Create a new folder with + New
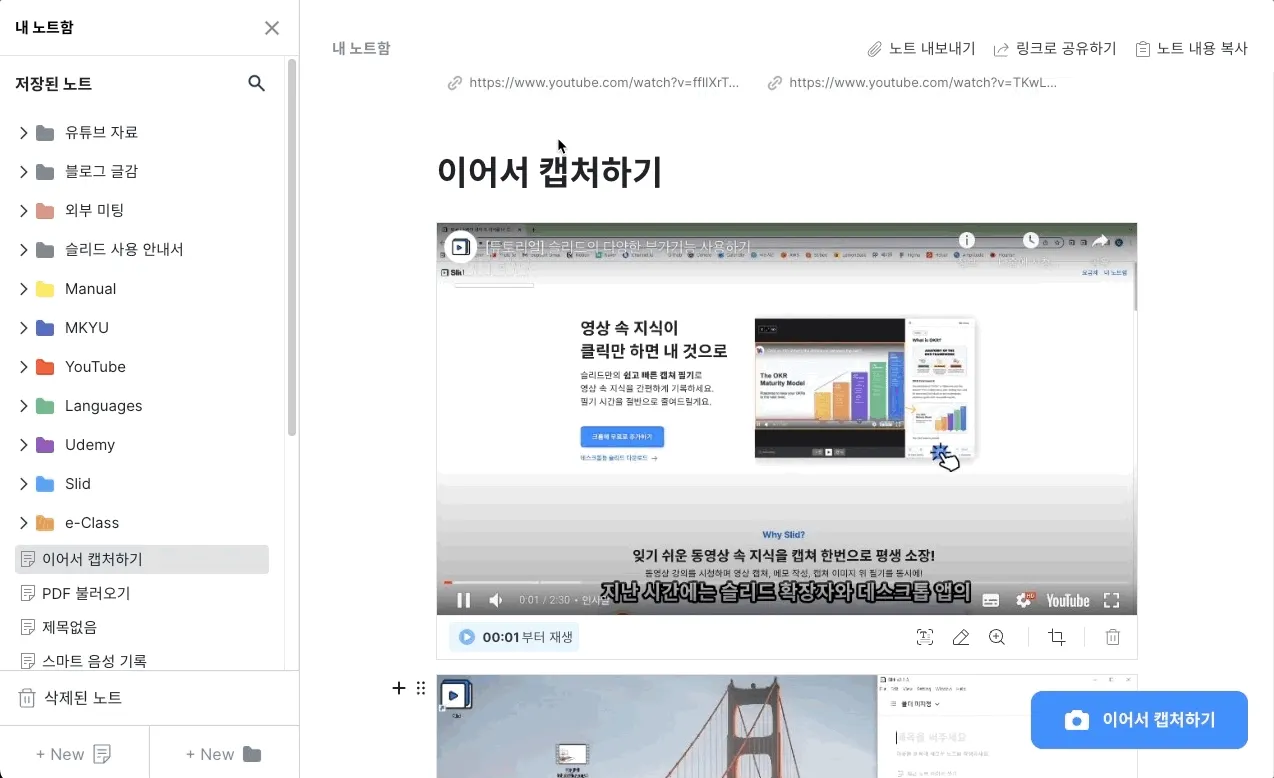This screenshot has height=778, width=1274. (x=224, y=754)
